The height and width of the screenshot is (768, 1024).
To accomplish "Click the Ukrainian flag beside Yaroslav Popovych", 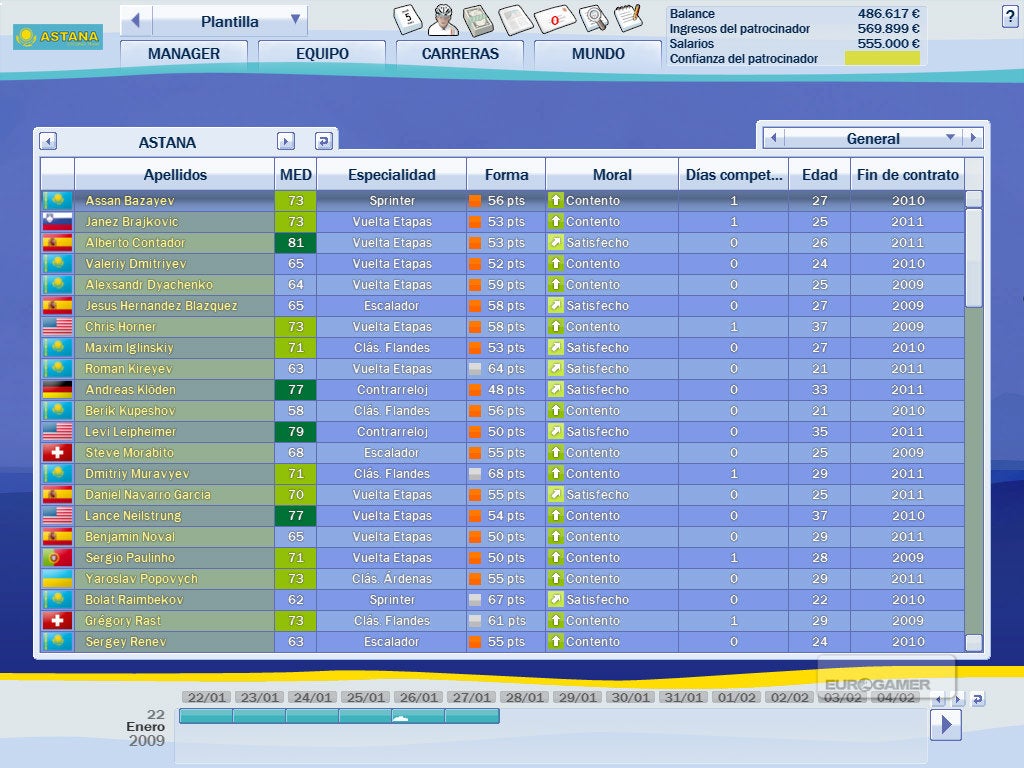I will pos(57,579).
